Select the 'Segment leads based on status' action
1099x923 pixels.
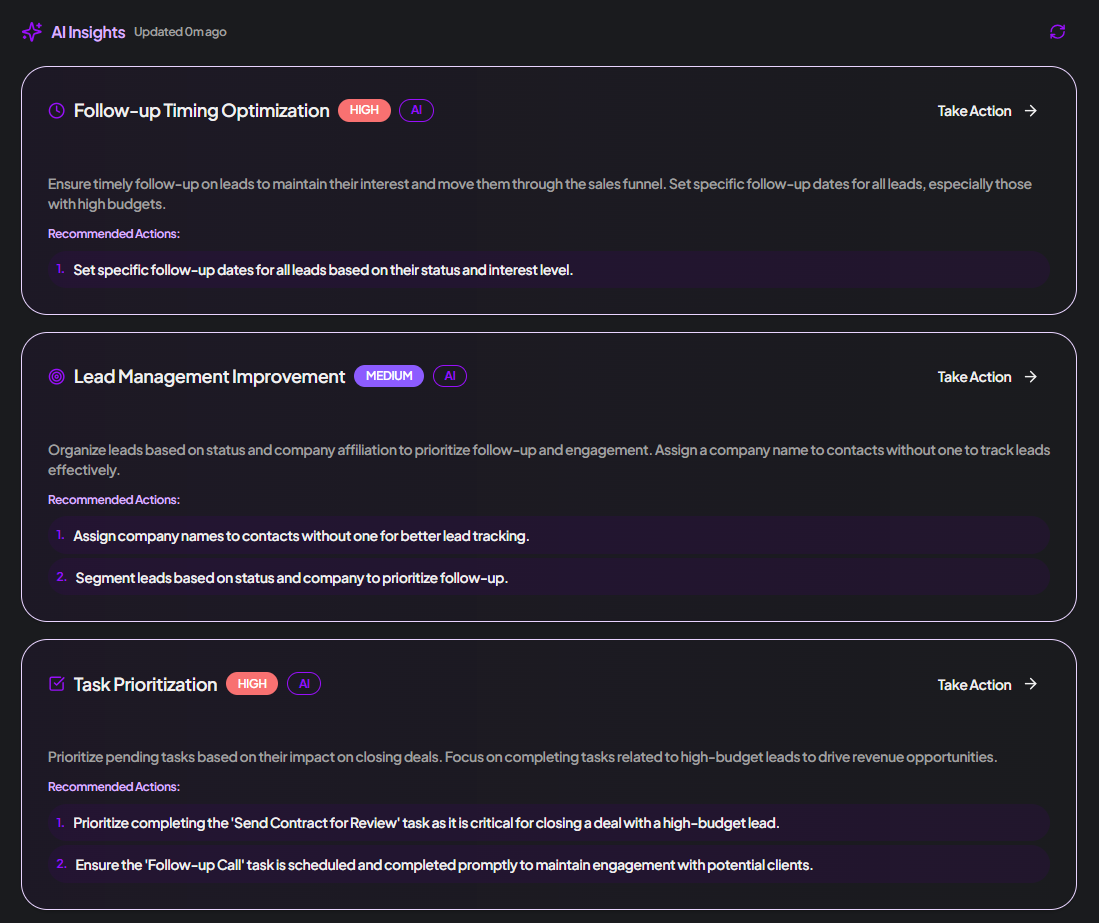[x=548, y=578]
